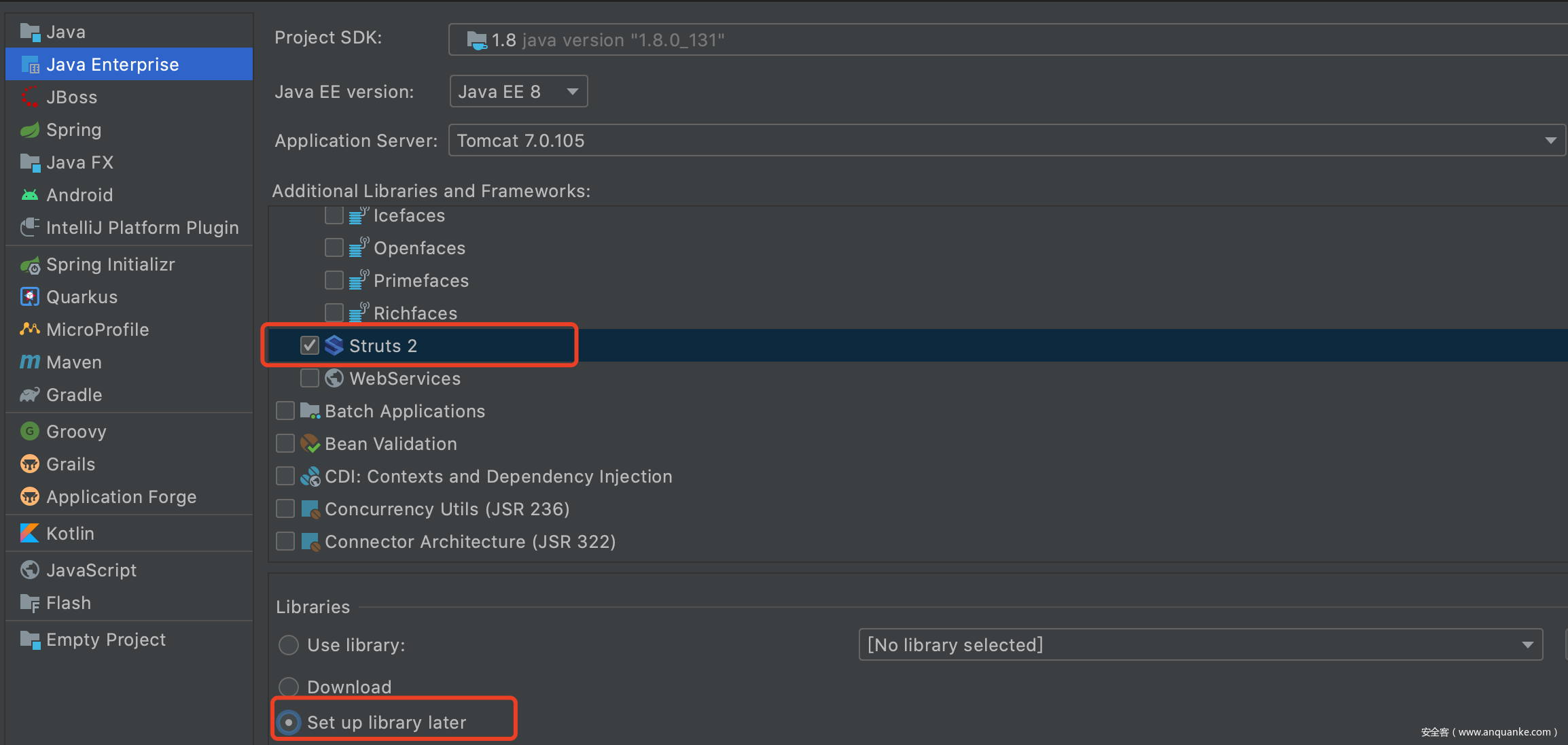Select the Java Enterprise project type icon

(x=30, y=64)
